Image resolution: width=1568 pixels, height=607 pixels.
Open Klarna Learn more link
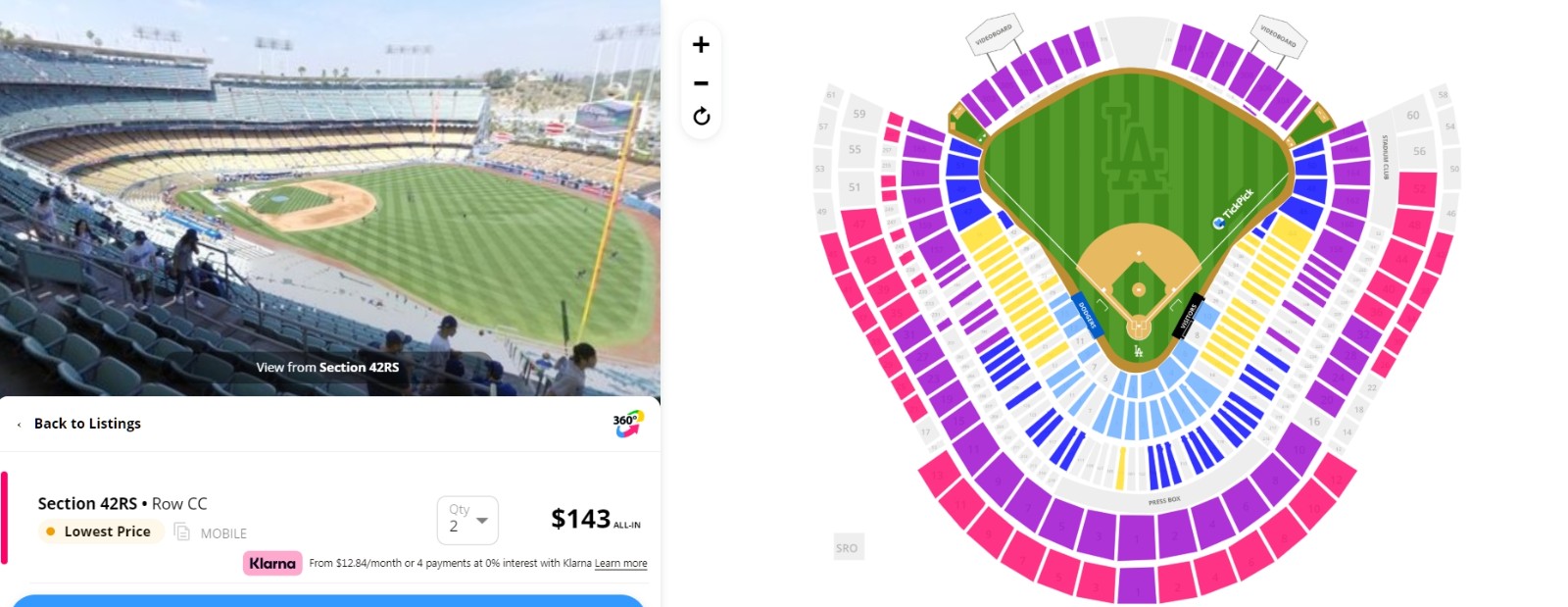(x=620, y=563)
